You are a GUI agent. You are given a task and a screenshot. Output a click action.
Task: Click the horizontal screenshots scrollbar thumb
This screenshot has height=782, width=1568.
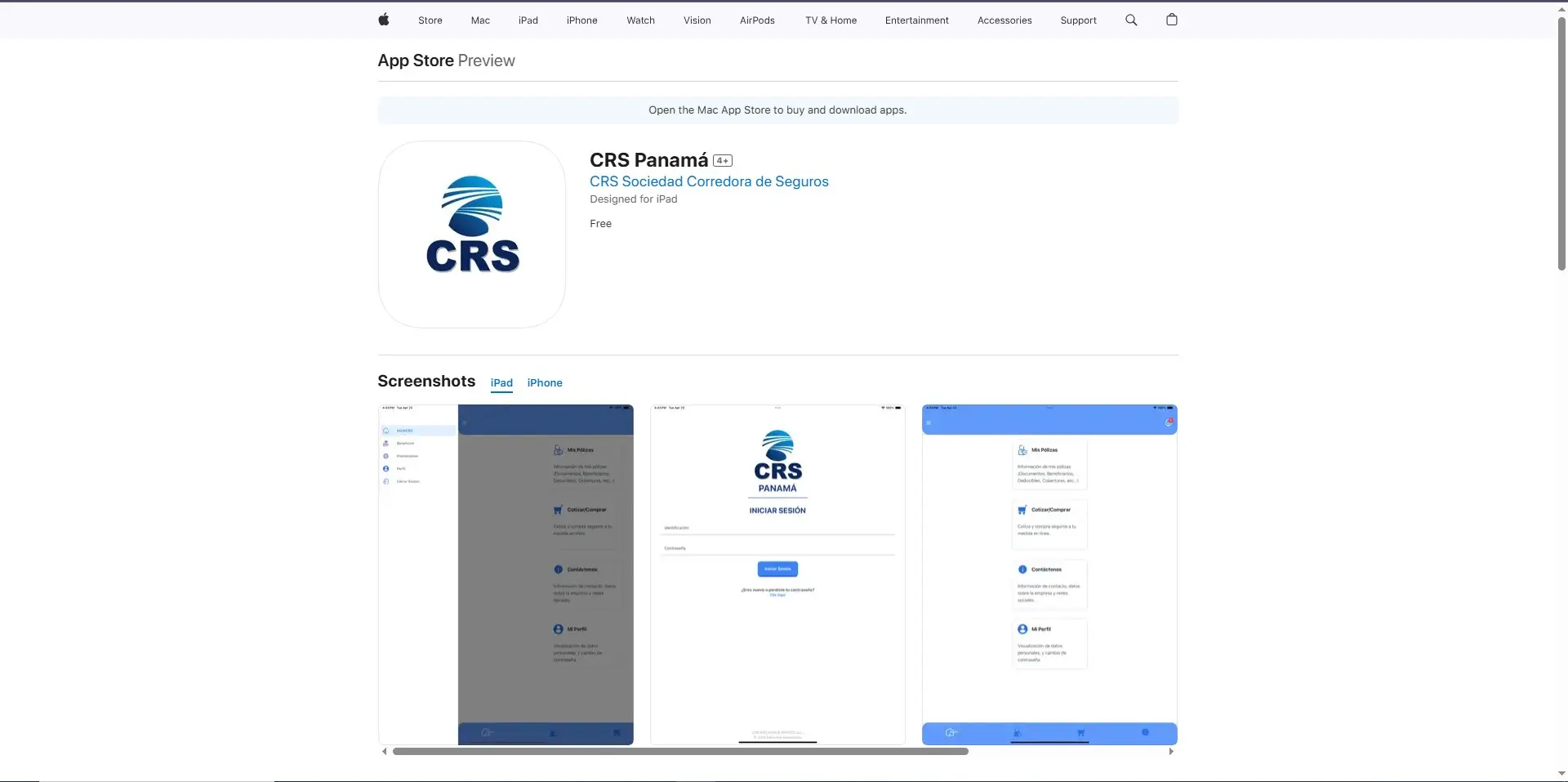tap(680, 752)
